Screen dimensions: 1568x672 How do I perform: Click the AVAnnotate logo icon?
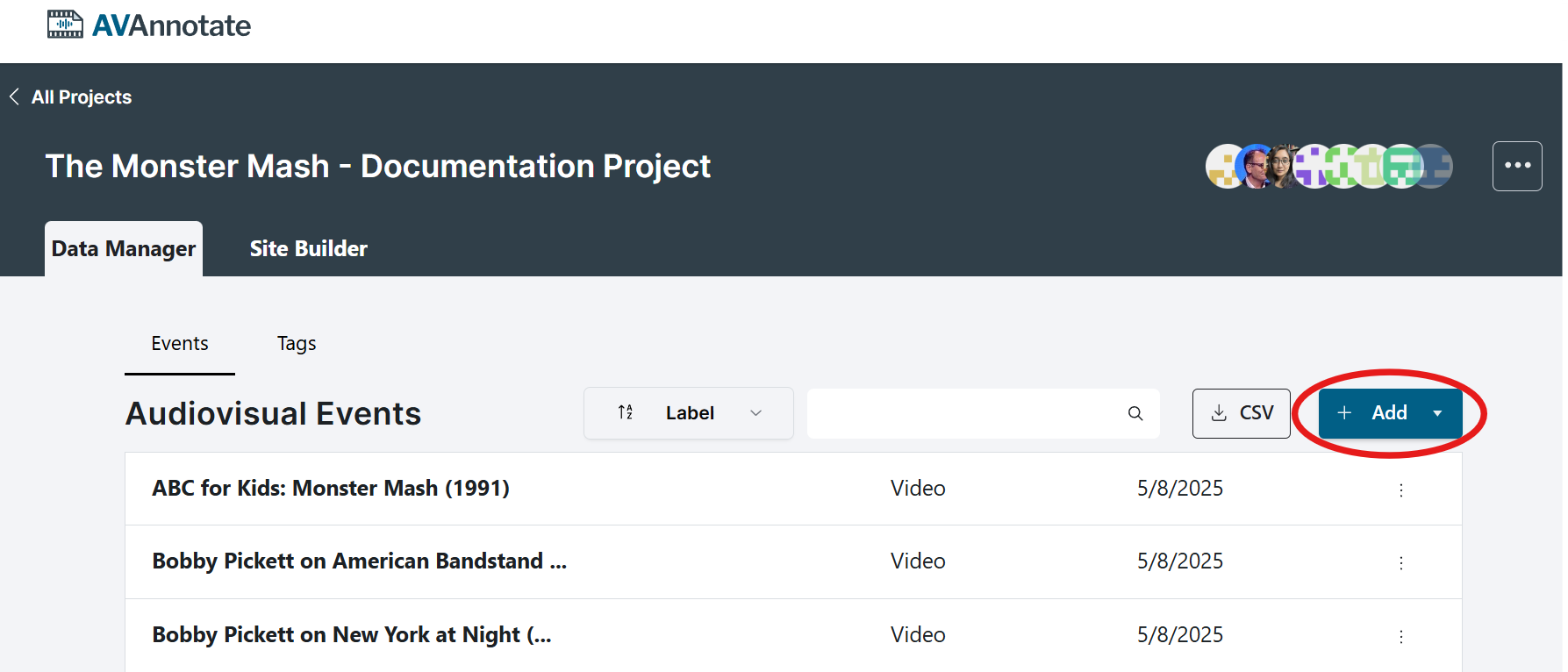pos(65,25)
